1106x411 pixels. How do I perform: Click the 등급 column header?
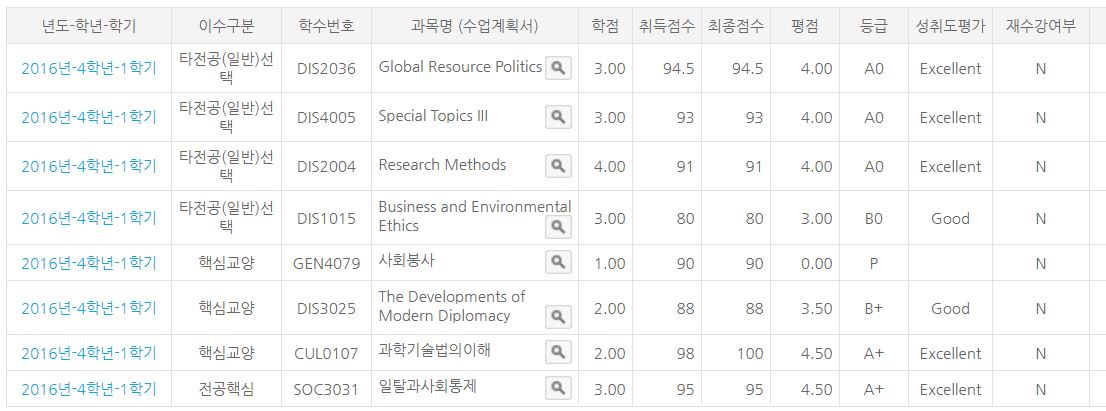(x=874, y=27)
